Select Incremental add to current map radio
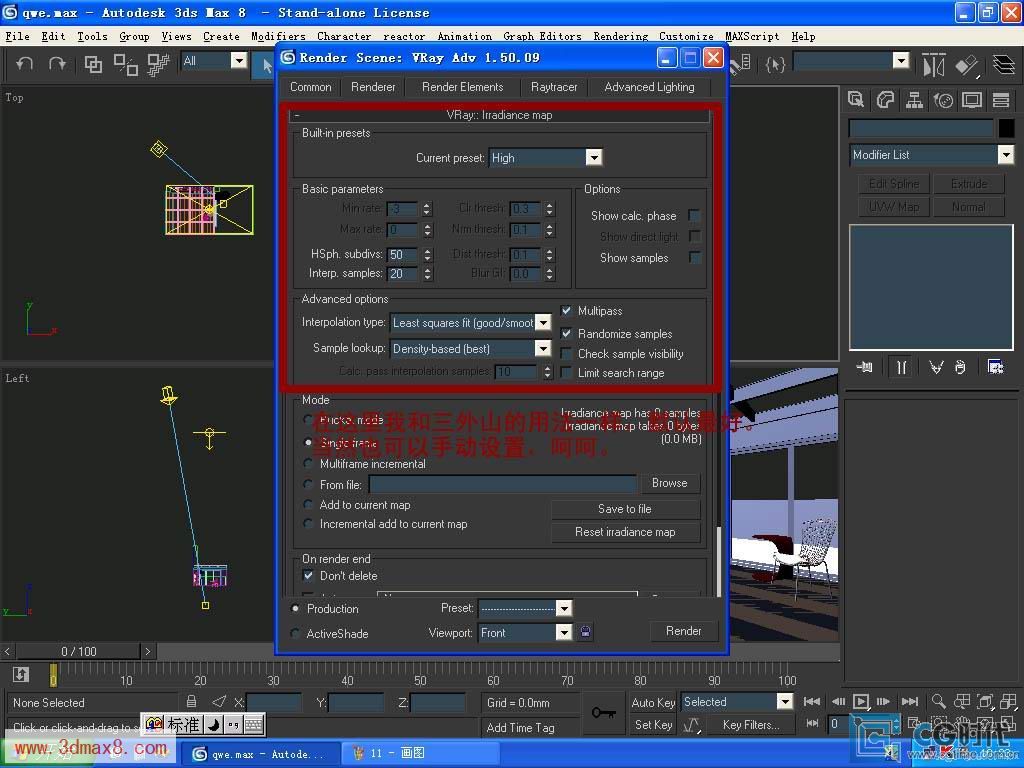This screenshot has width=1024, height=768. click(308, 524)
